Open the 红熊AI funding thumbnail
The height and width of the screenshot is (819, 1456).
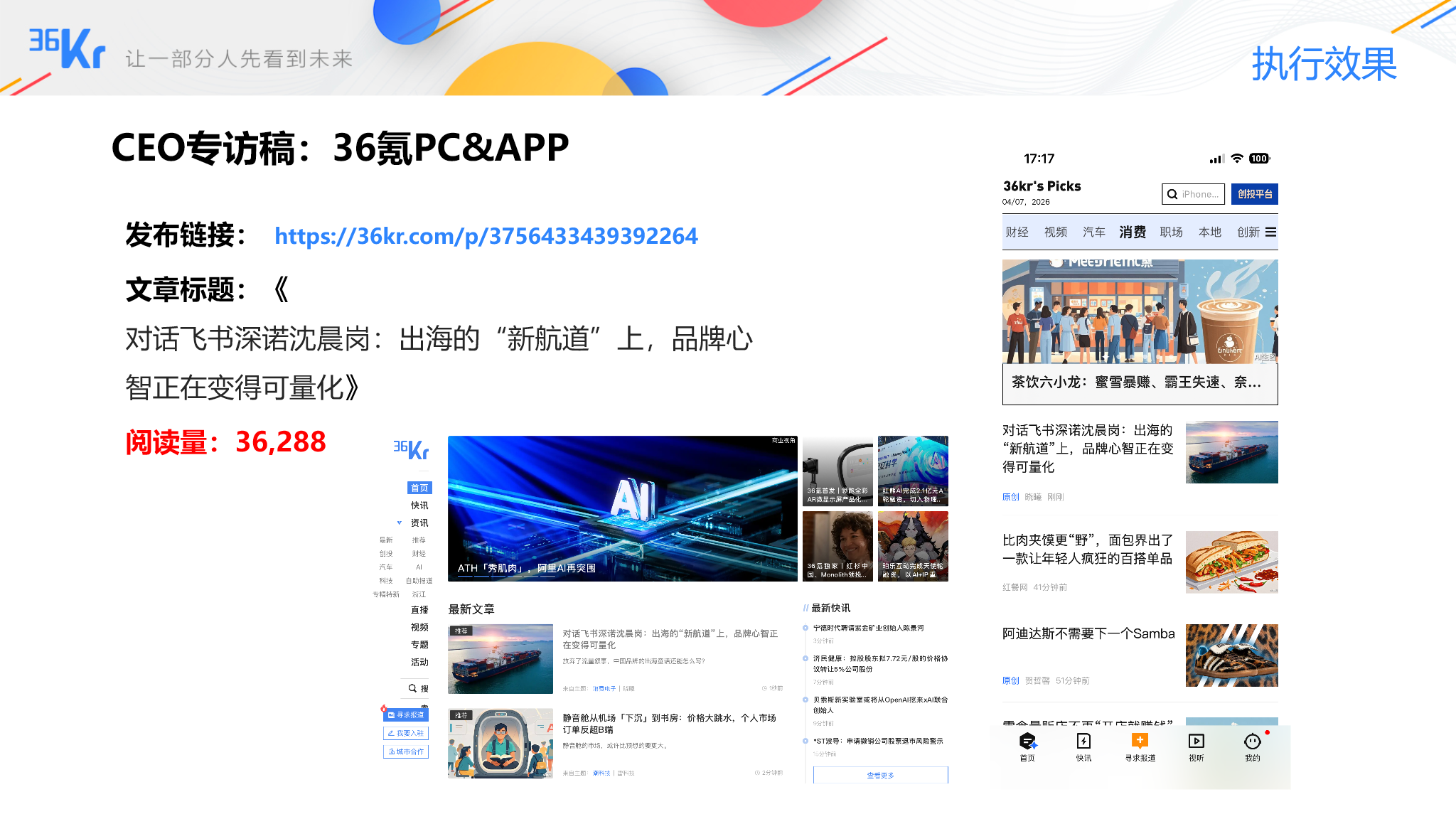913,471
